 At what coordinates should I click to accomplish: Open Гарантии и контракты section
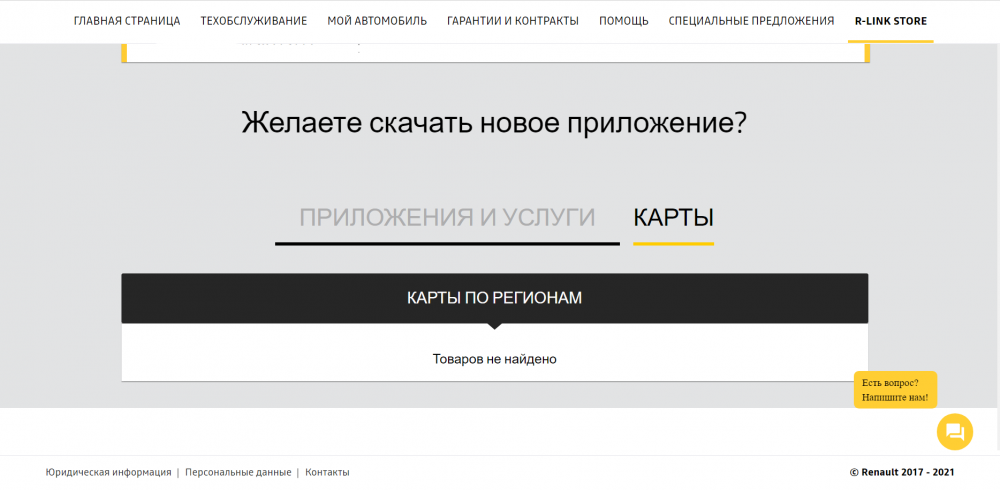[513, 21]
